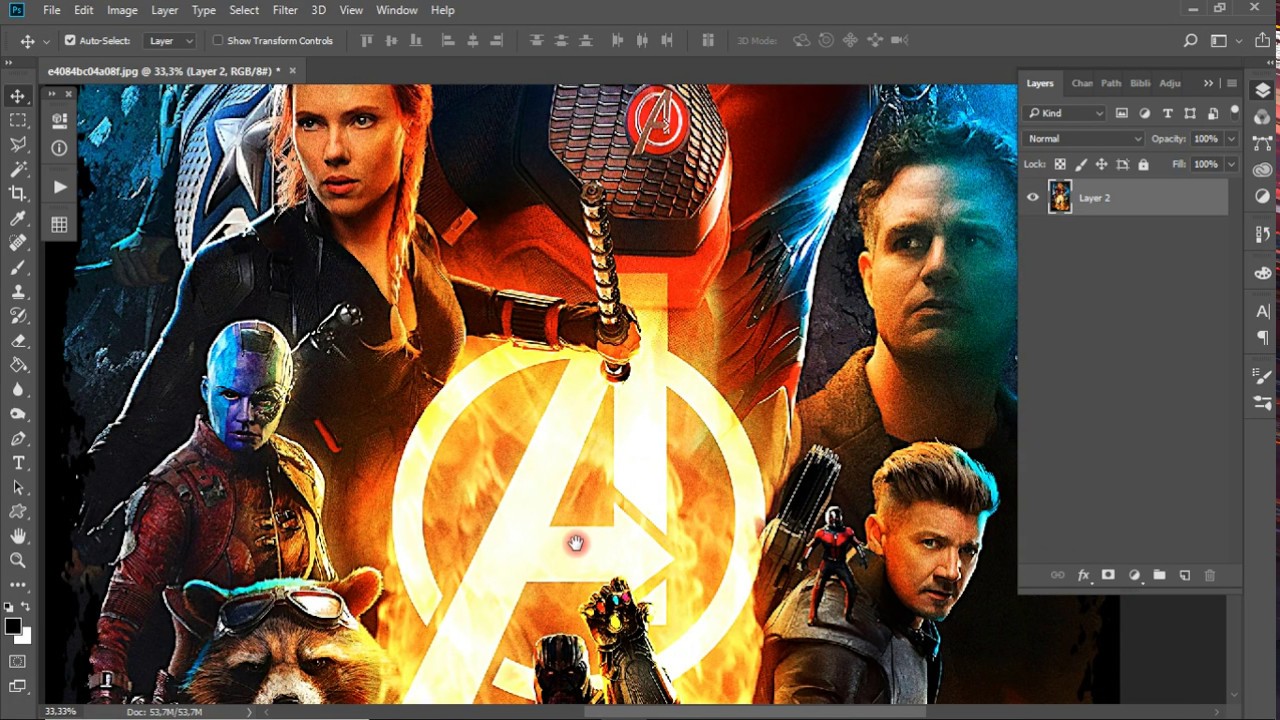Select the Eyedropper tool
The image size is (1280, 720).
pos(18,218)
